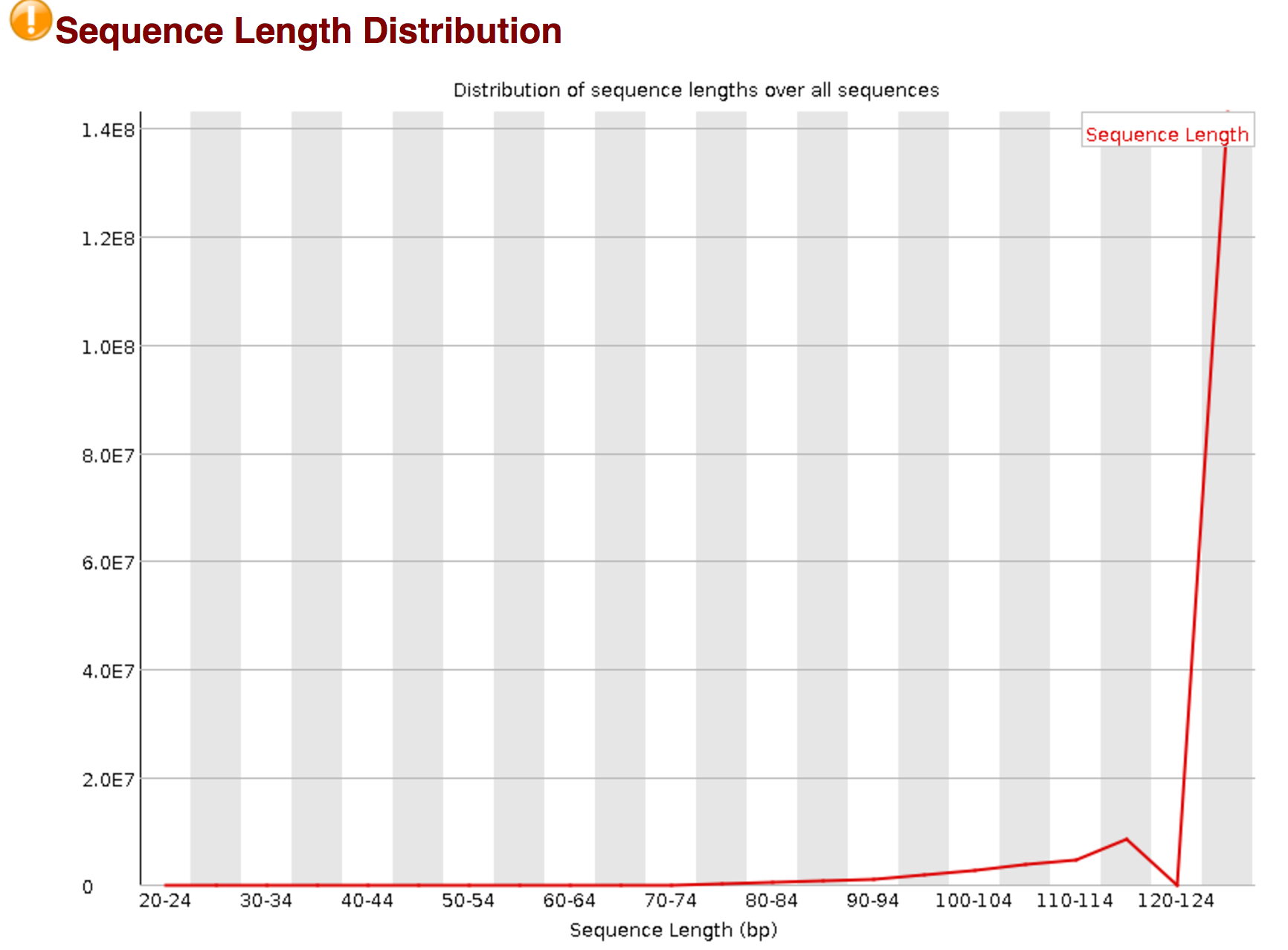Click the 'Sequence Length (bp)' axis title
The height and width of the screenshot is (950, 1288).
click(674, 931)
